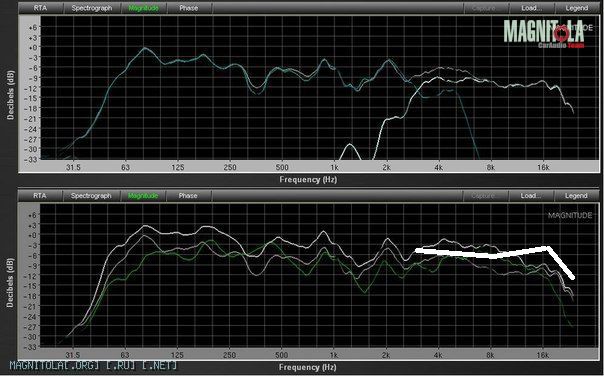Open Phase tab in lower panel
Screen dimensions: 604x376
[188, 196]
